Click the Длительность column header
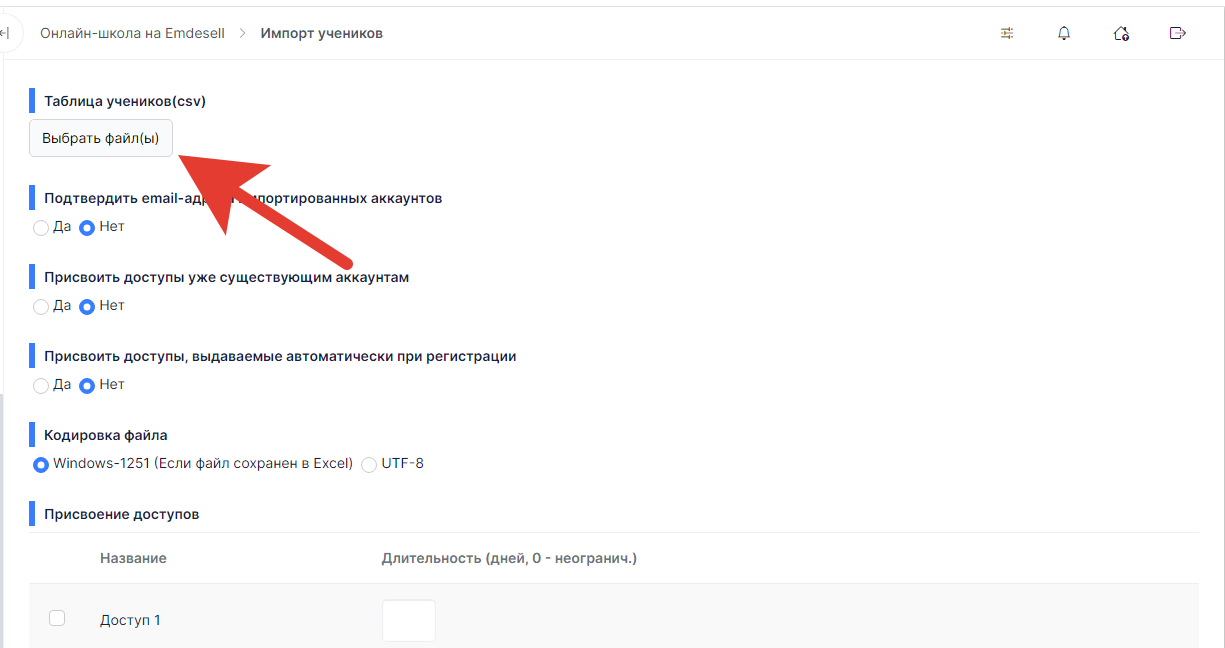 509,558
